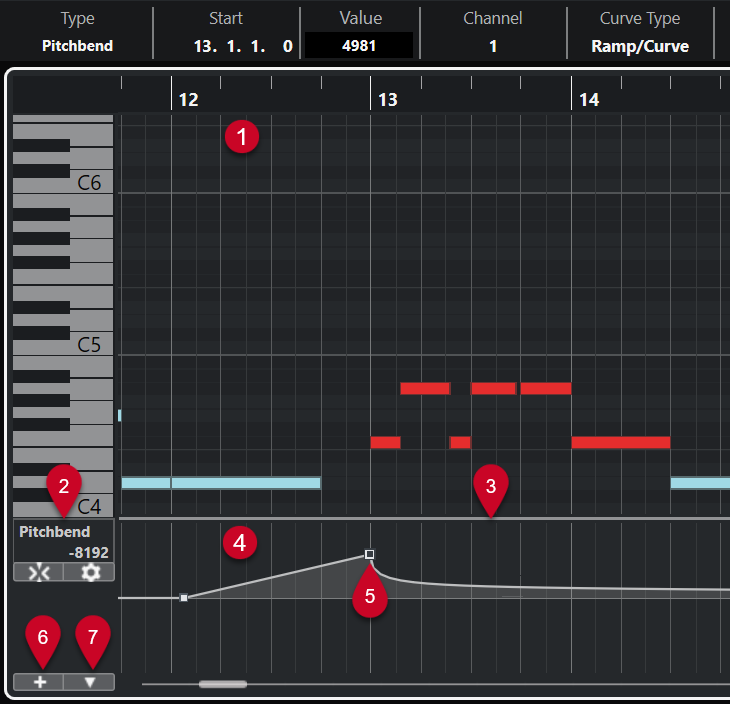Click the Start position 13. 1. 1. 0
The height and width of the screenshot is (704, 730).
243,46
